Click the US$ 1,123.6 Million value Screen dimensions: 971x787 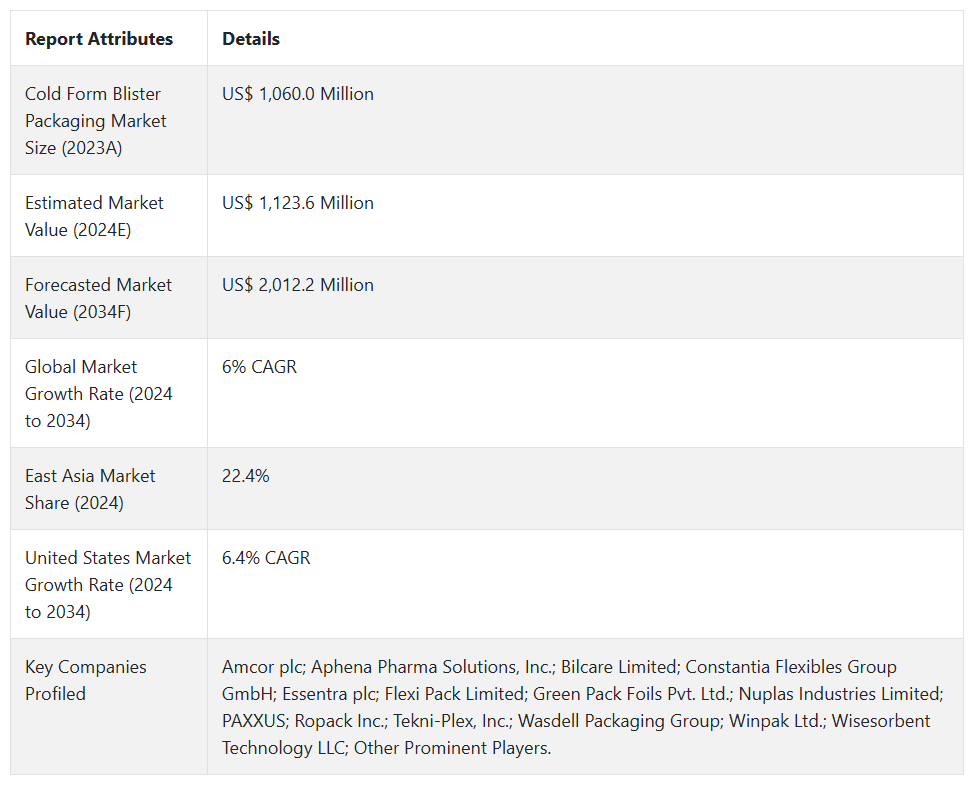click(x=298, y=203)
